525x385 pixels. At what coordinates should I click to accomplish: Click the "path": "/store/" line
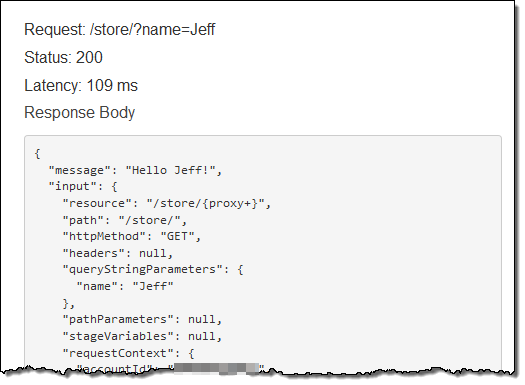(x=125, y=220)
